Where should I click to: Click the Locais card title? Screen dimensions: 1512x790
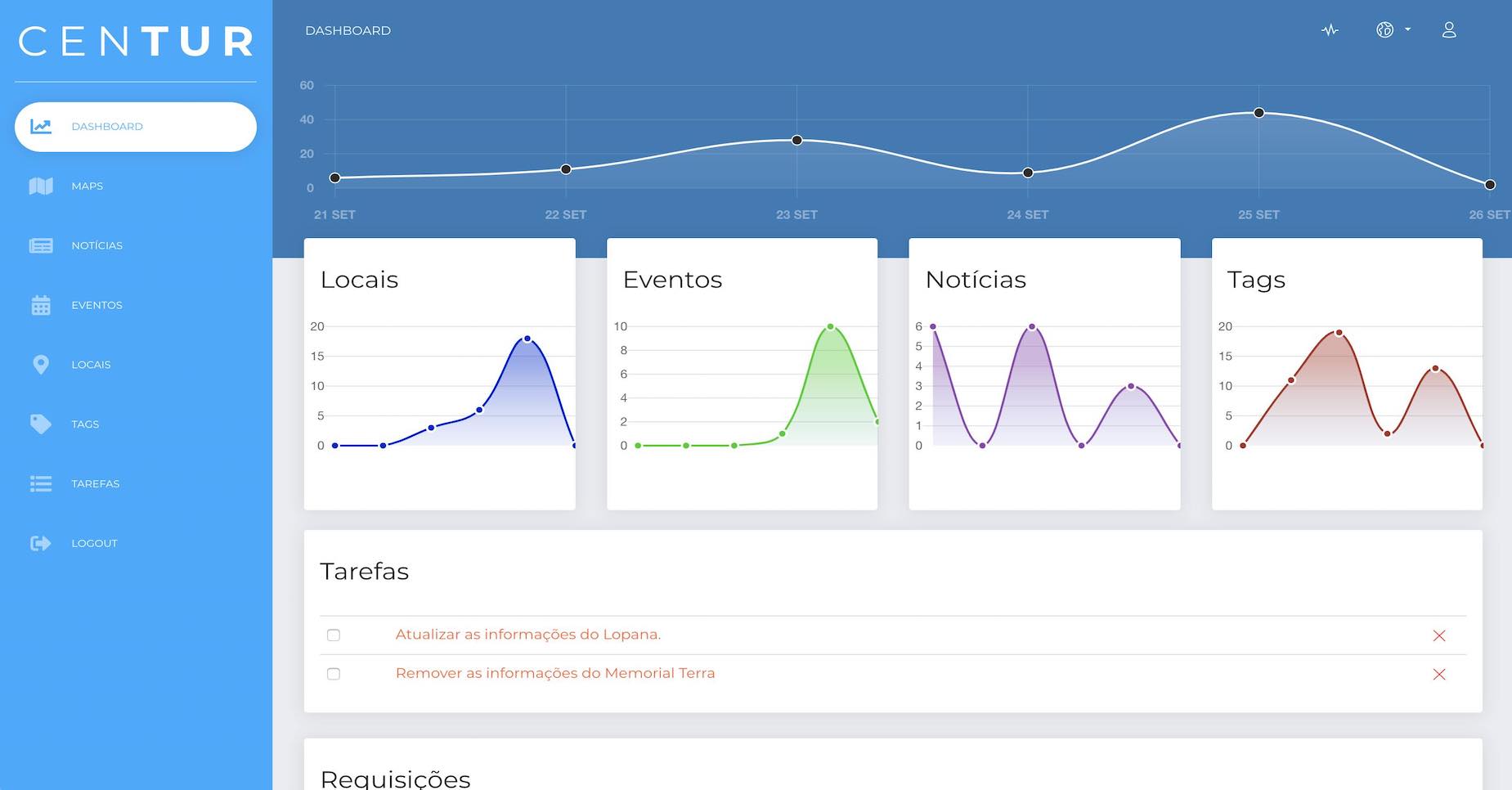pos(359,280)
